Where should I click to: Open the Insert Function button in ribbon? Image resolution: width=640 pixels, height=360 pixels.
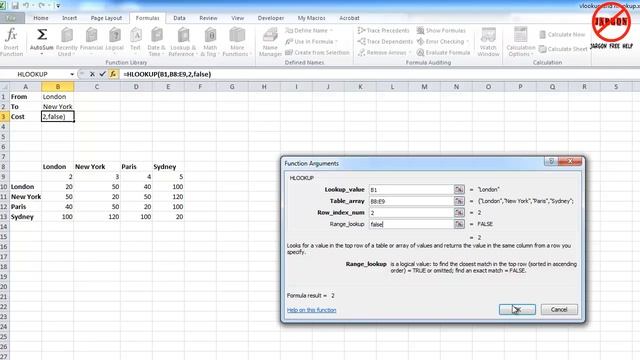[x=11, y=42]
